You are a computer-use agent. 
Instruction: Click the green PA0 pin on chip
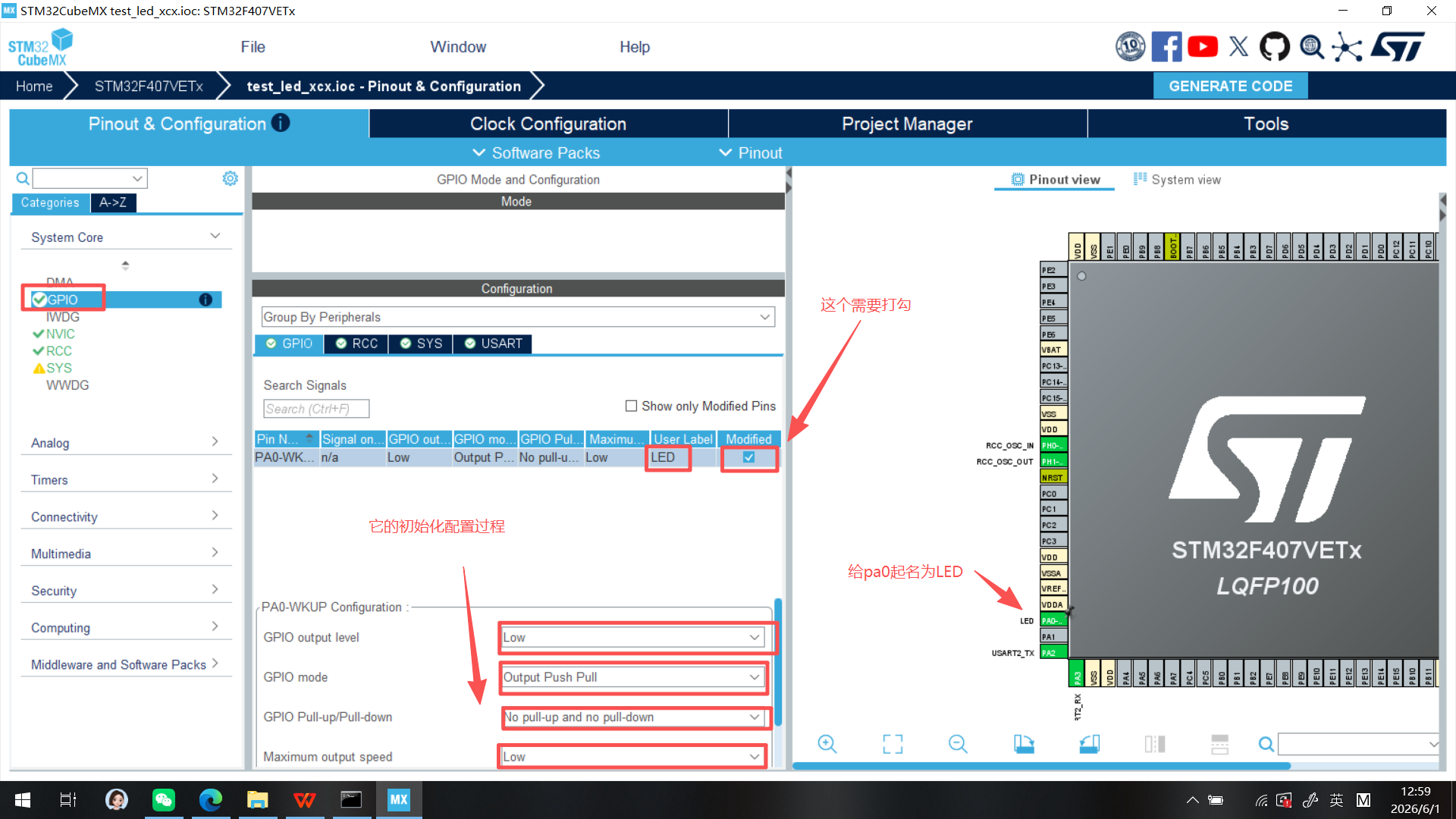[x=1053, y=620]
